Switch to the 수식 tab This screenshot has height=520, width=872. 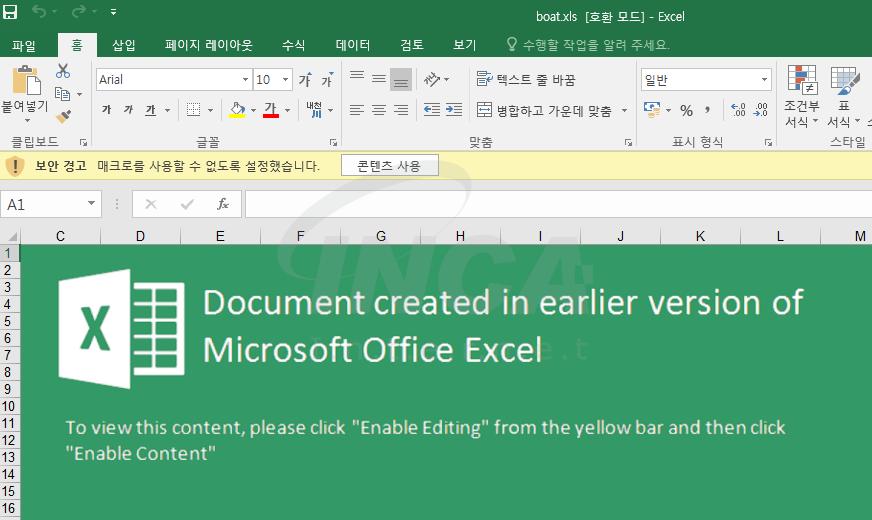point(293,45)
